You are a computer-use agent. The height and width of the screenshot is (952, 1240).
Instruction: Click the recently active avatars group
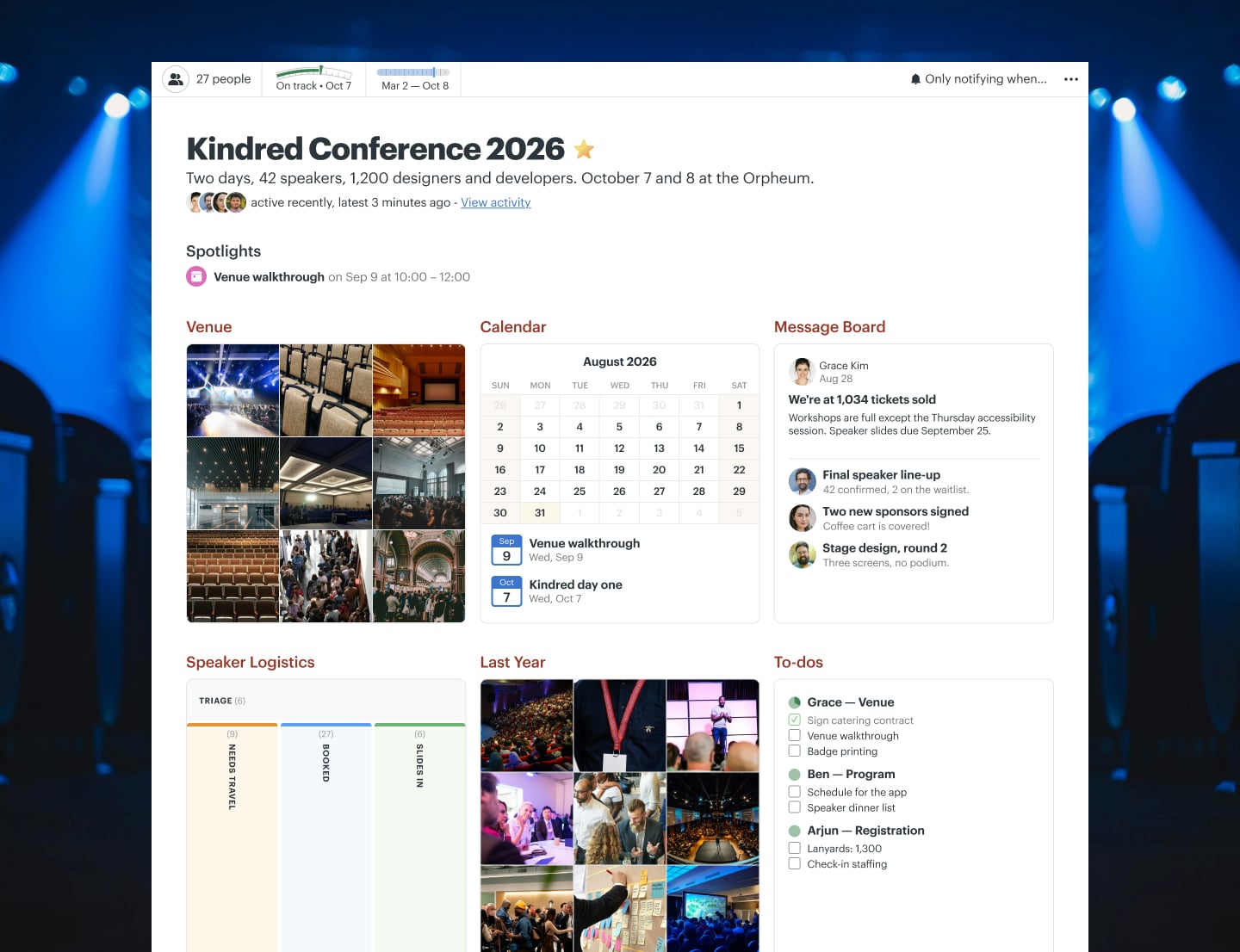(217, 202)
